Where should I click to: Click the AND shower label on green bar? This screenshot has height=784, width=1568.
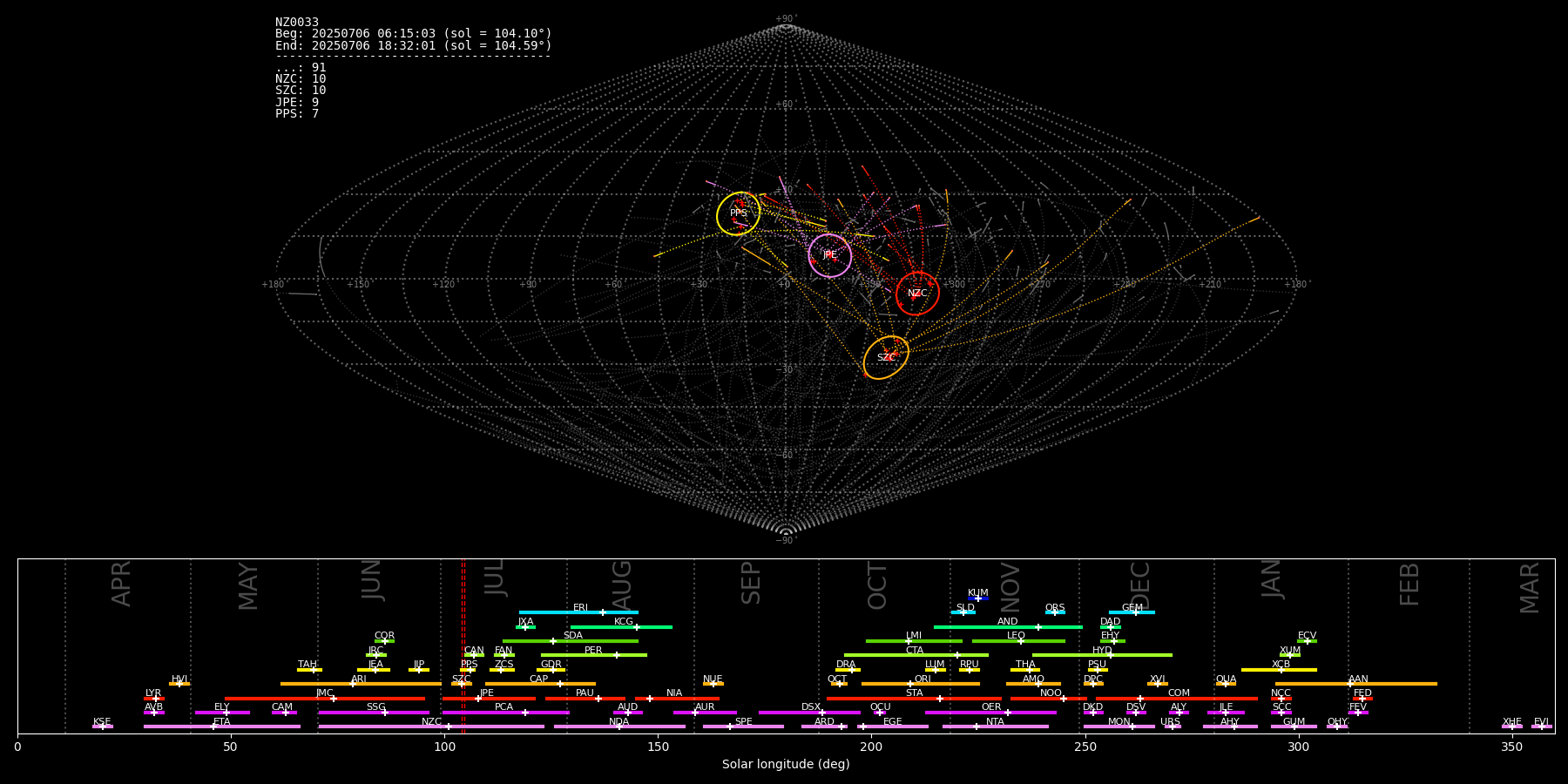pos(1008,622)
